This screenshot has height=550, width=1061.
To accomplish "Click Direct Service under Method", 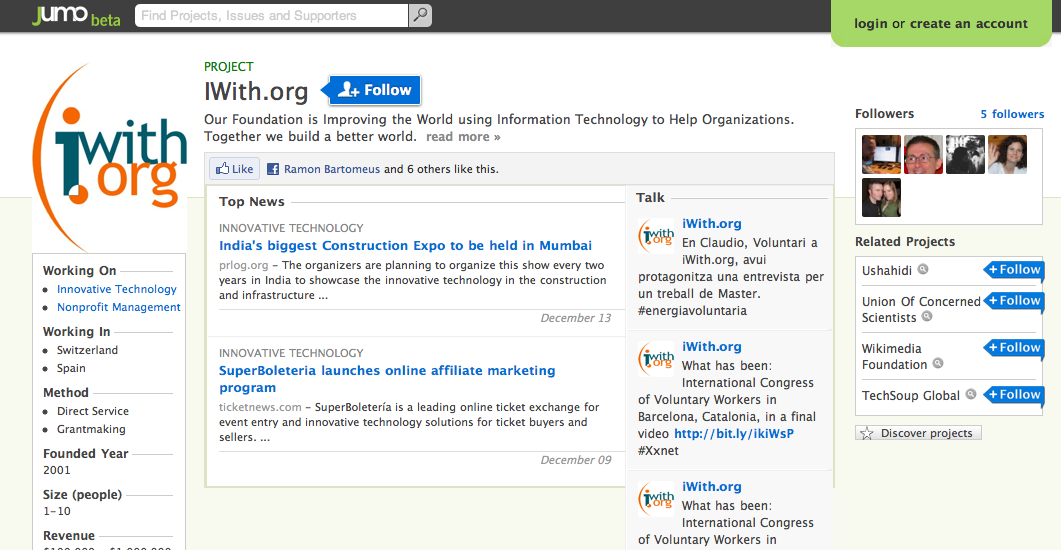I will (93, 411).
